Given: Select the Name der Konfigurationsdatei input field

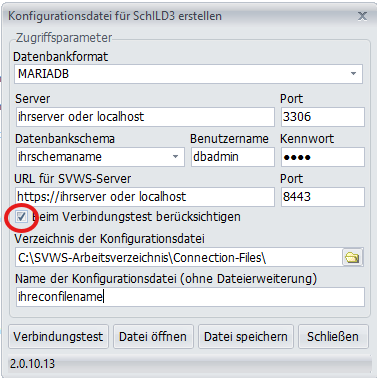Looking at the screenshot, I should [x=190, y=297].
